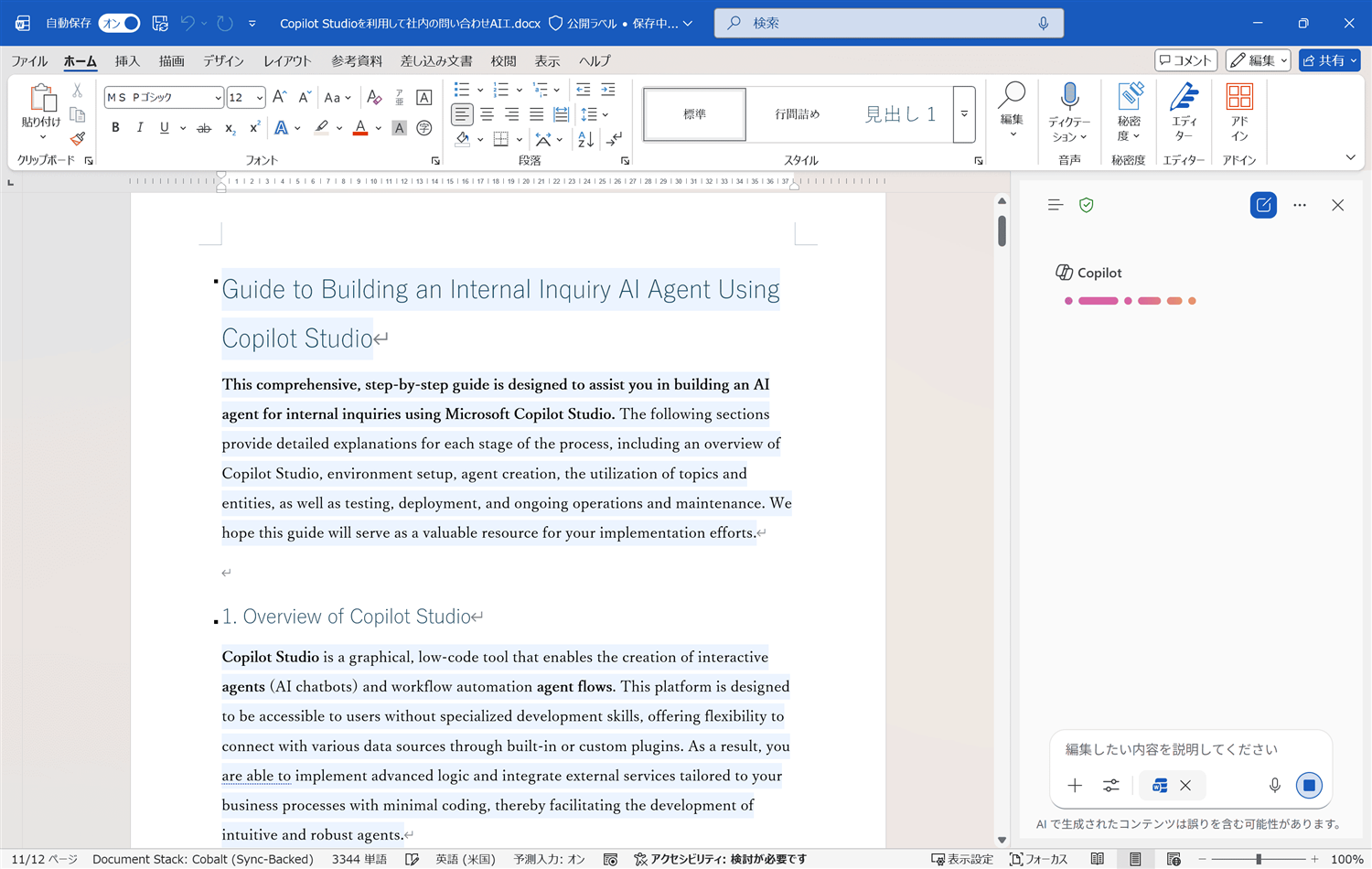
Task: Click the Copy icon in the clipboard group
Action: pyautogui.click(x=78, y=114)
